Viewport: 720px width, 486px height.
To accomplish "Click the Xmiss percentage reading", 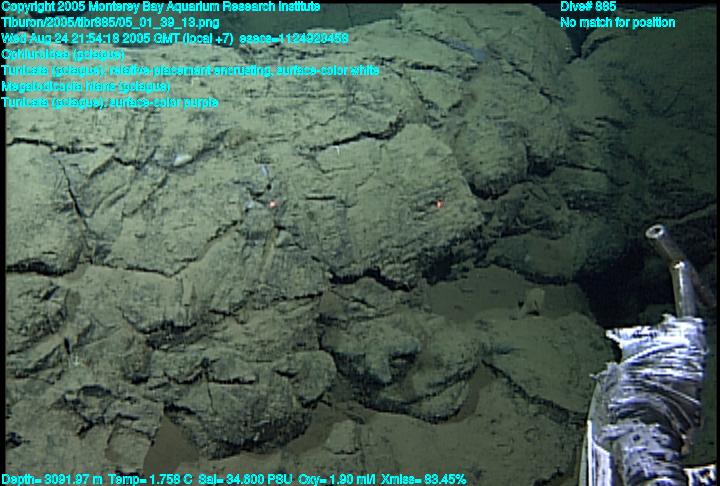I will [425, 479].
